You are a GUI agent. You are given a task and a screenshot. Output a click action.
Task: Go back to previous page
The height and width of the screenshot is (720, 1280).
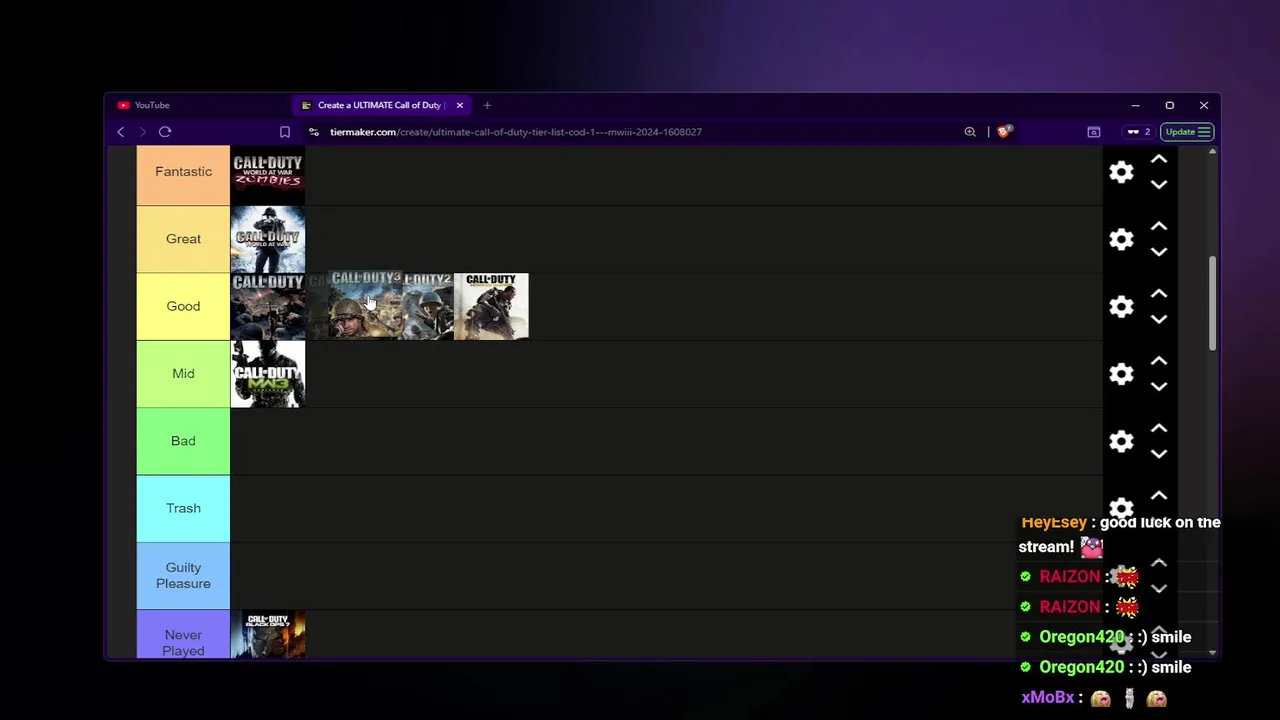pyautogui.click(x=121, y=132)
